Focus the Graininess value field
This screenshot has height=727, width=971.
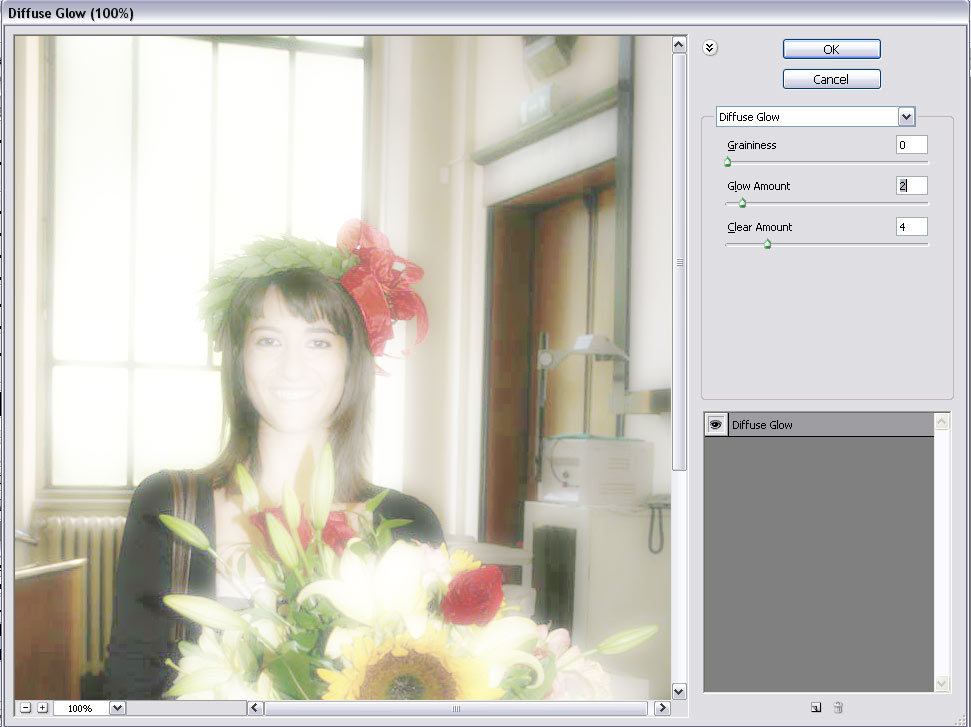912,145
